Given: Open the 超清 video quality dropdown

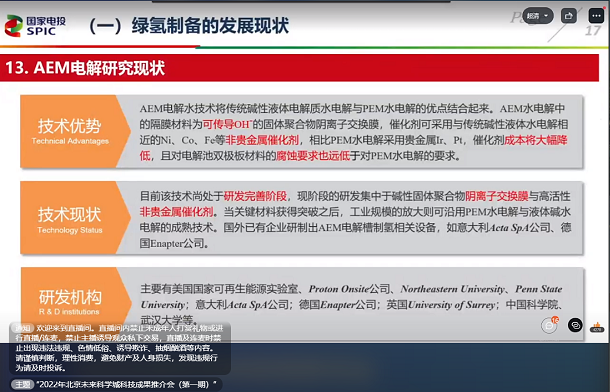Looking at the screenshot, I should [538, 16].
